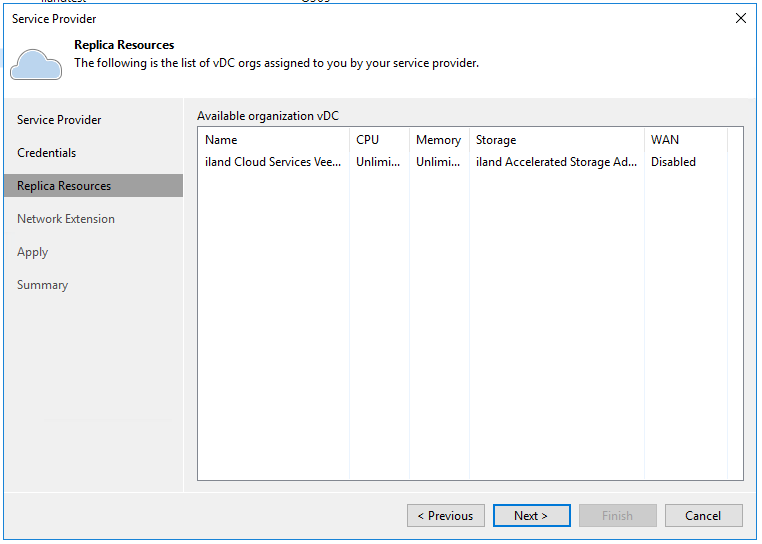The height and width of the screenshot is (544, 762).
Task: Select the iland Cloud Services vDC row
Action: pos(273,162)
